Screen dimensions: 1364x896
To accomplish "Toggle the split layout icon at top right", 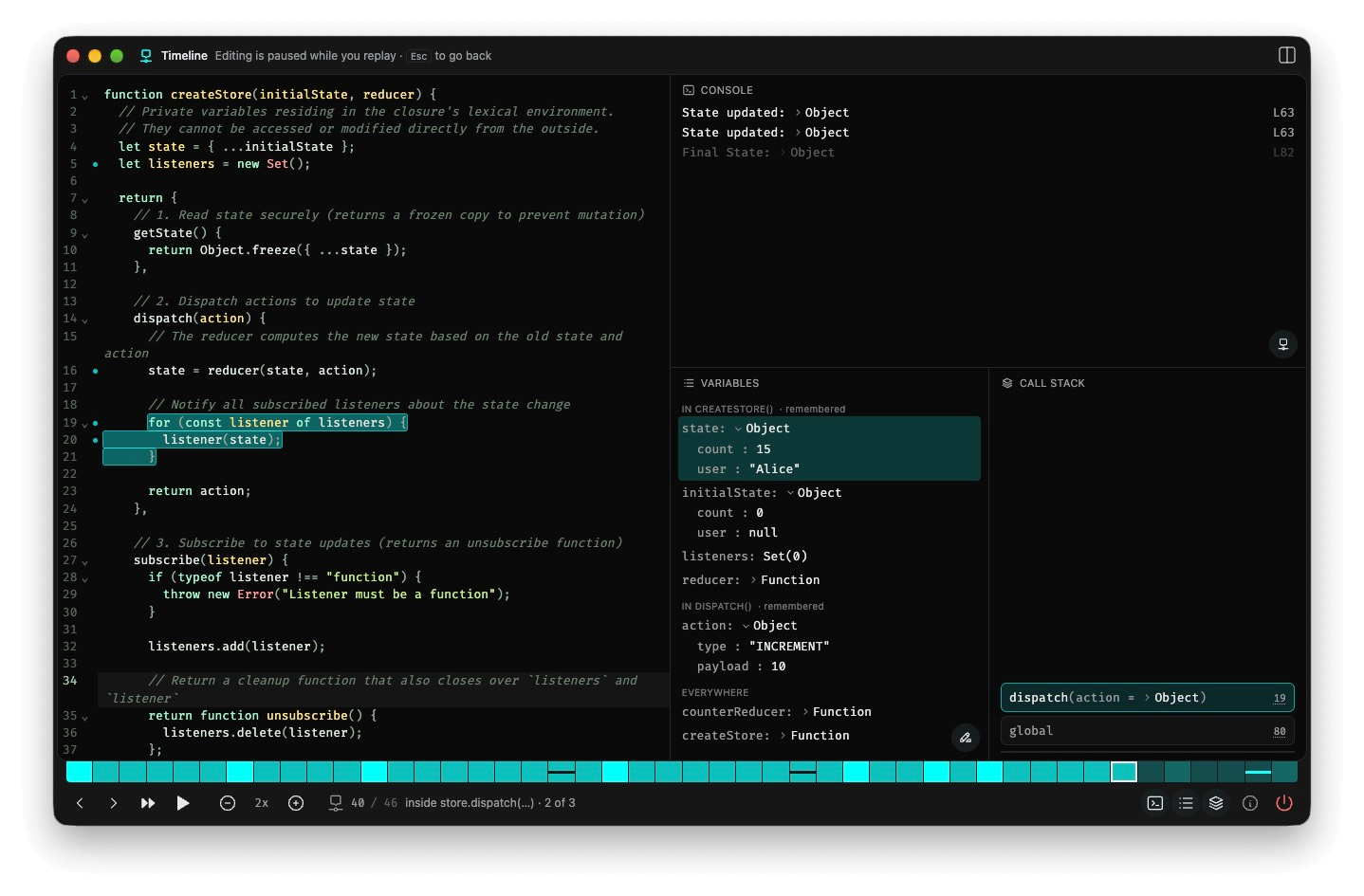I will coord(1287,55).
